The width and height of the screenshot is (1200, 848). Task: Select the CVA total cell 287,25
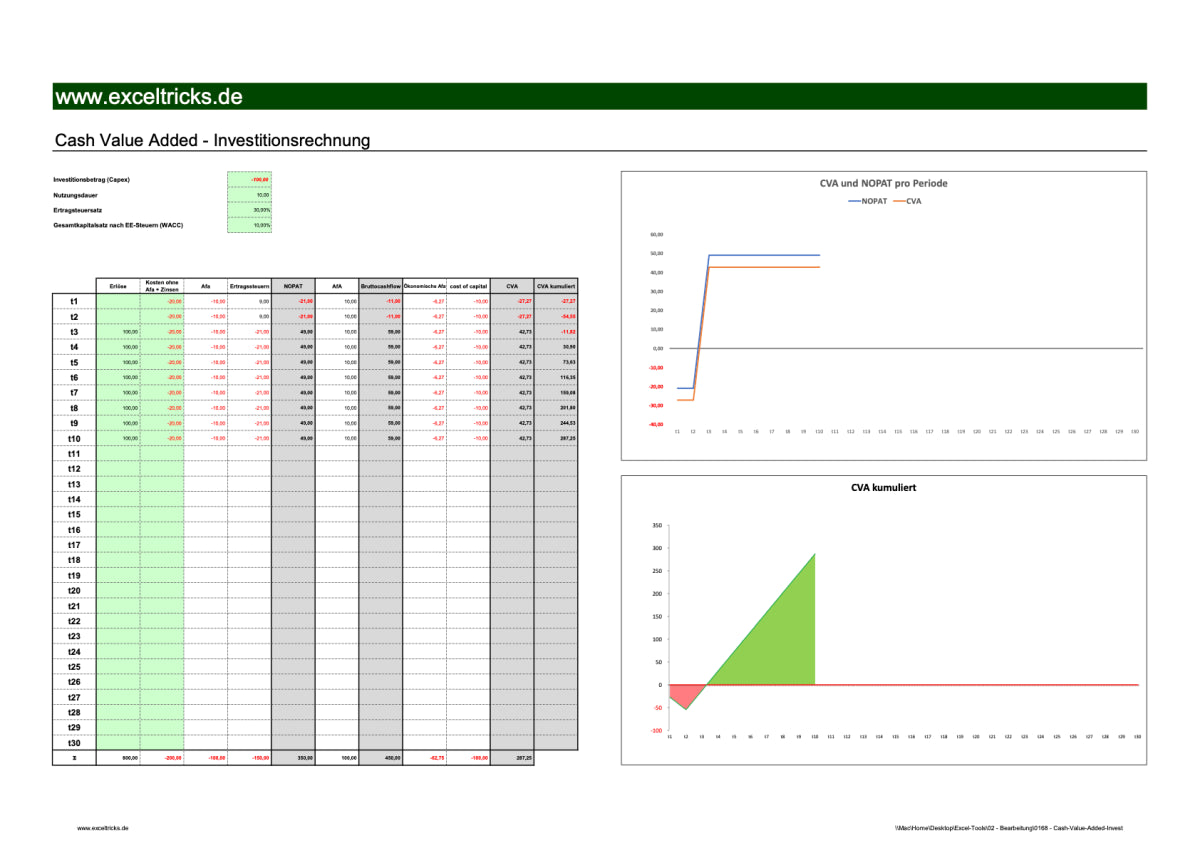pos(512,759)
